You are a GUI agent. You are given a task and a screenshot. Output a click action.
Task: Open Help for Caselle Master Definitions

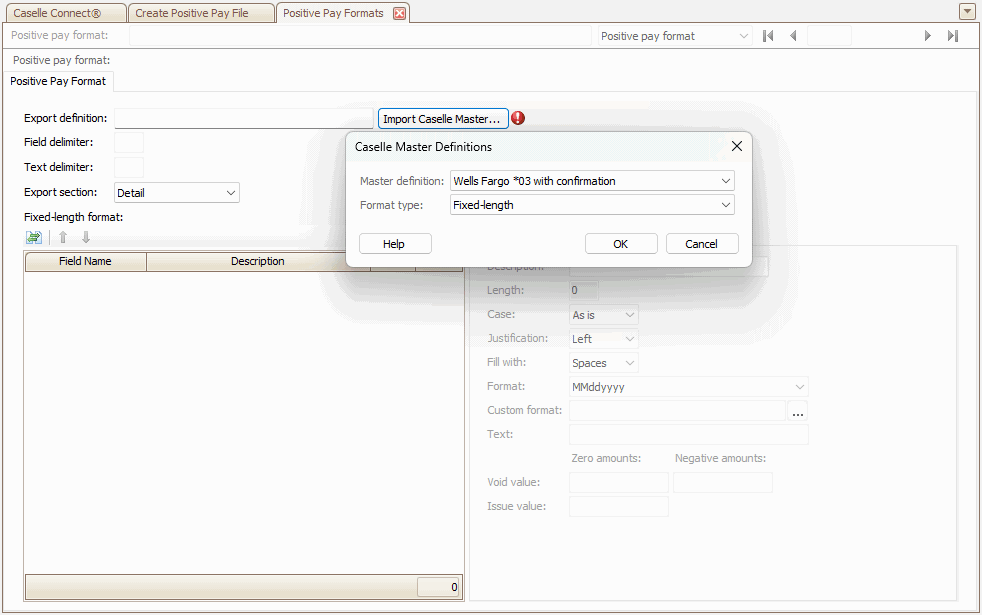pyautogui.click(x=394, y=244)
